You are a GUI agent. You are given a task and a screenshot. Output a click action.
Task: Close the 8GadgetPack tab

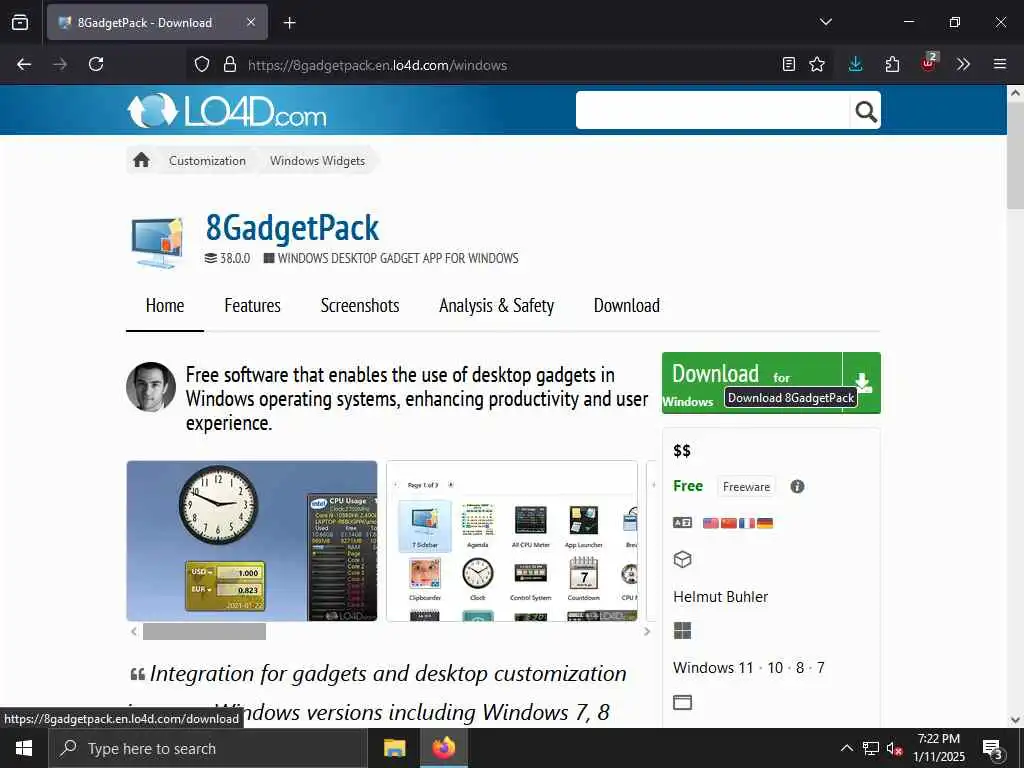251,22
